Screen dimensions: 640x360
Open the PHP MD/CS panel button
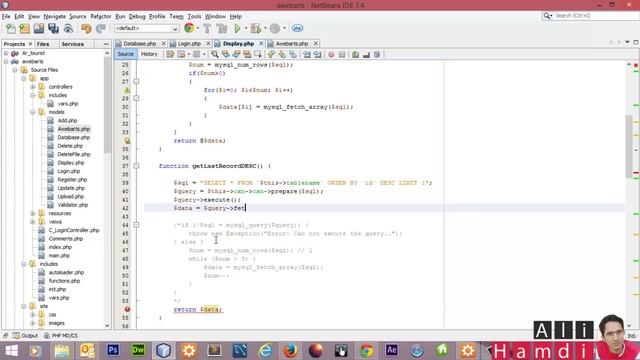pyautogui.click(x=61, y=336)
